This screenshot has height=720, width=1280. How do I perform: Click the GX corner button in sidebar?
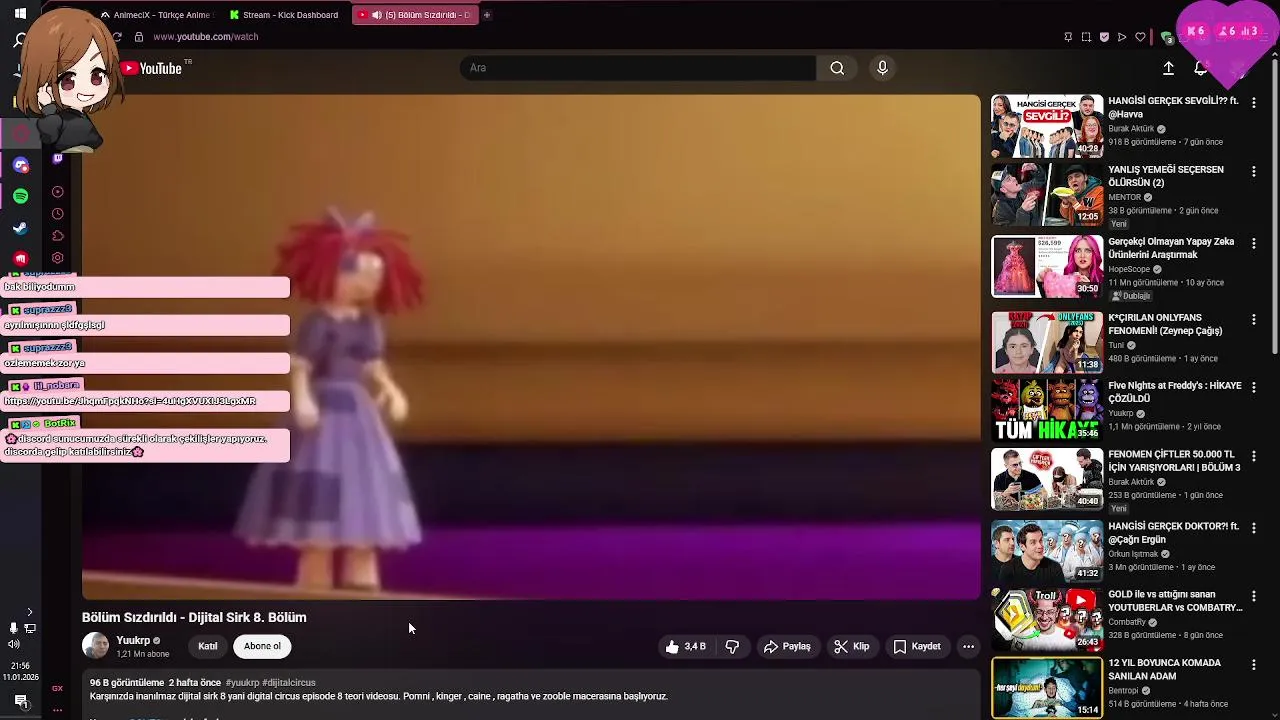[x=57, y=688]
